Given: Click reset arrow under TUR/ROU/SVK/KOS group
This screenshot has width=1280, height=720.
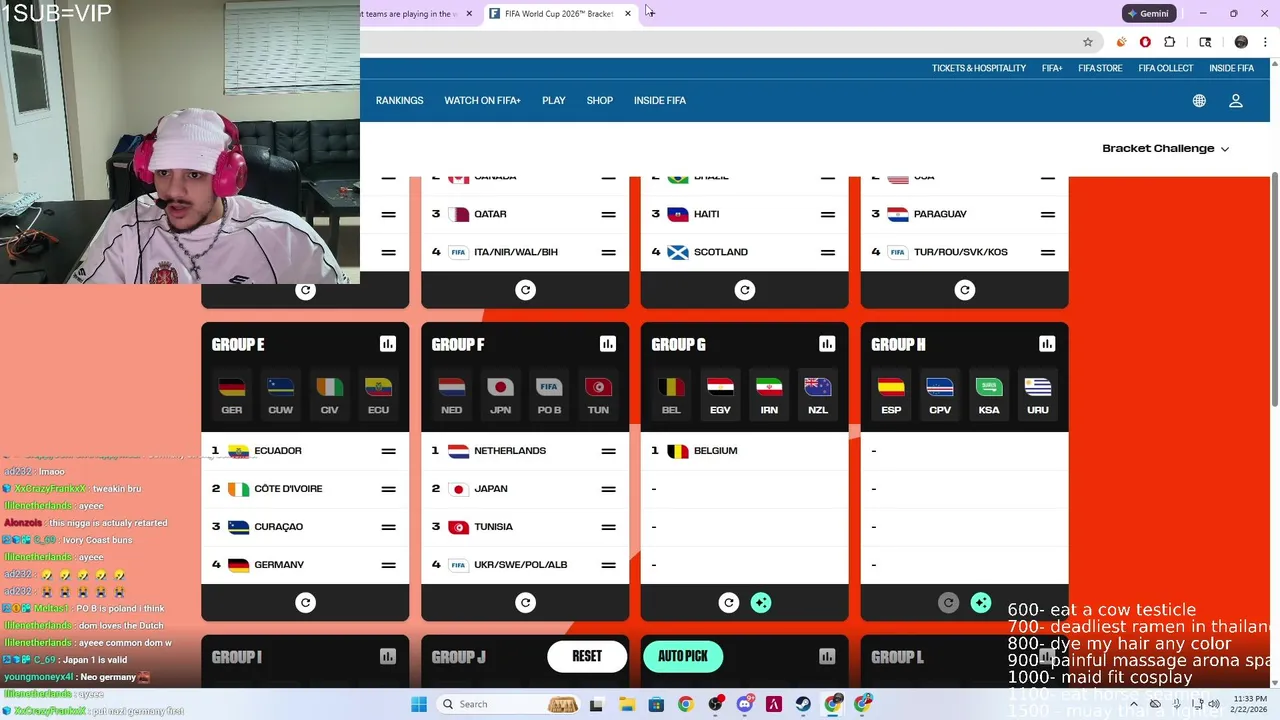Looking at the screenshot, I should point(965,290).
